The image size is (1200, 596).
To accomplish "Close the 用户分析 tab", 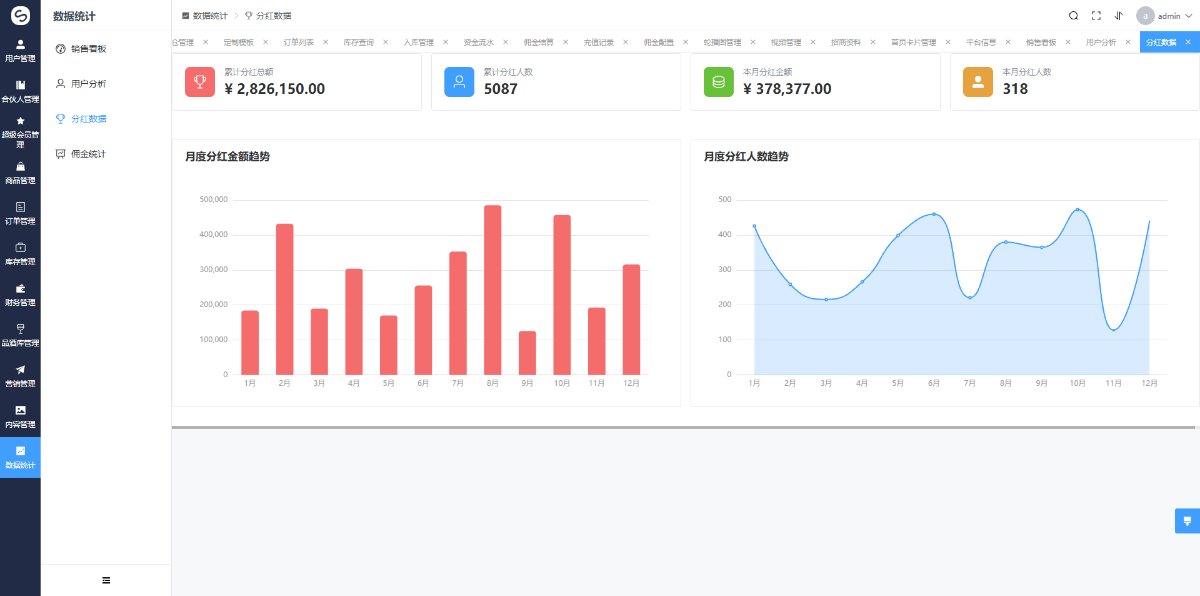I will click(1127, 42).
